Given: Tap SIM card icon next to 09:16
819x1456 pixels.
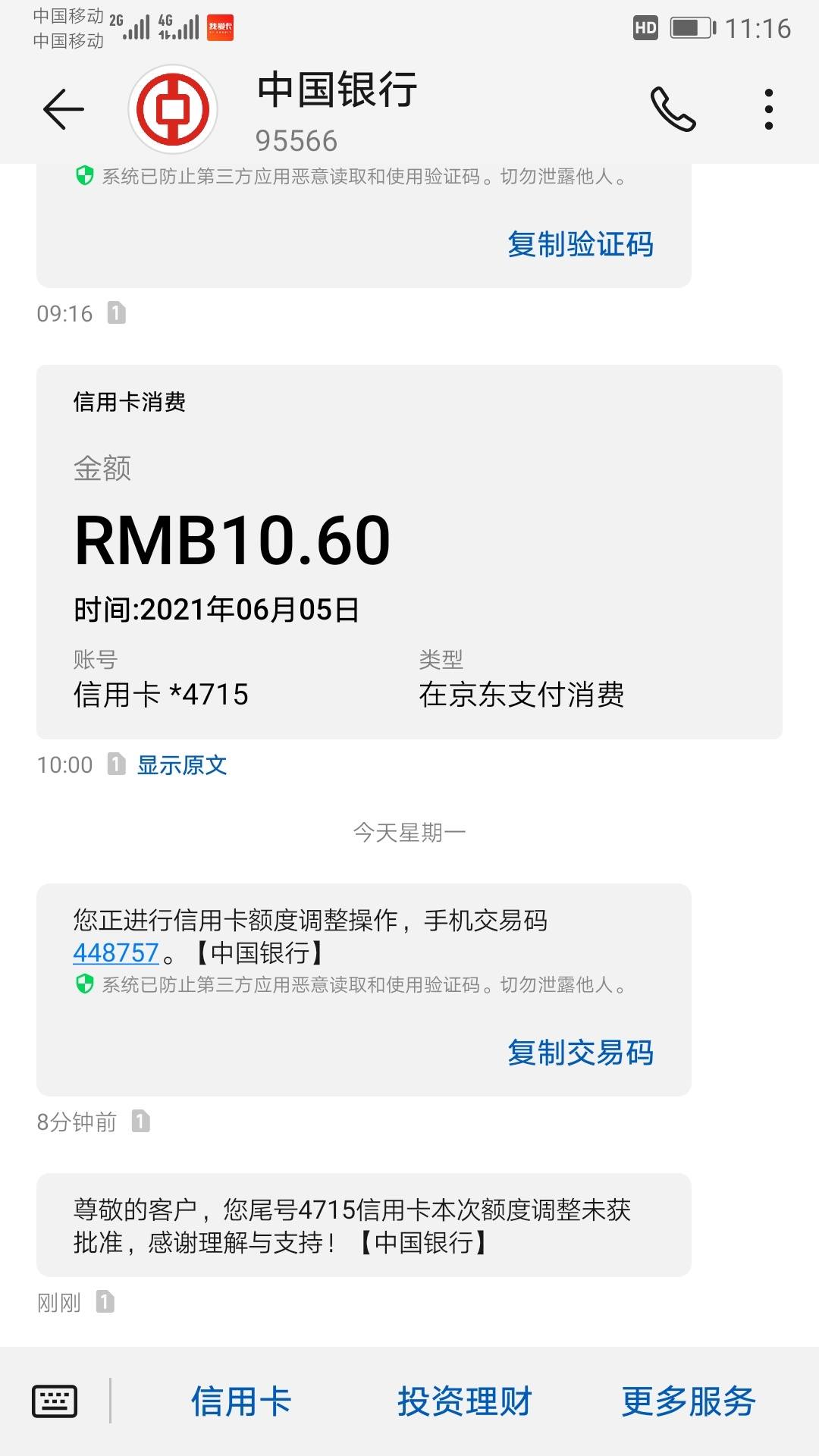Looking at the screenshot, I should click(x=116, y=312).
